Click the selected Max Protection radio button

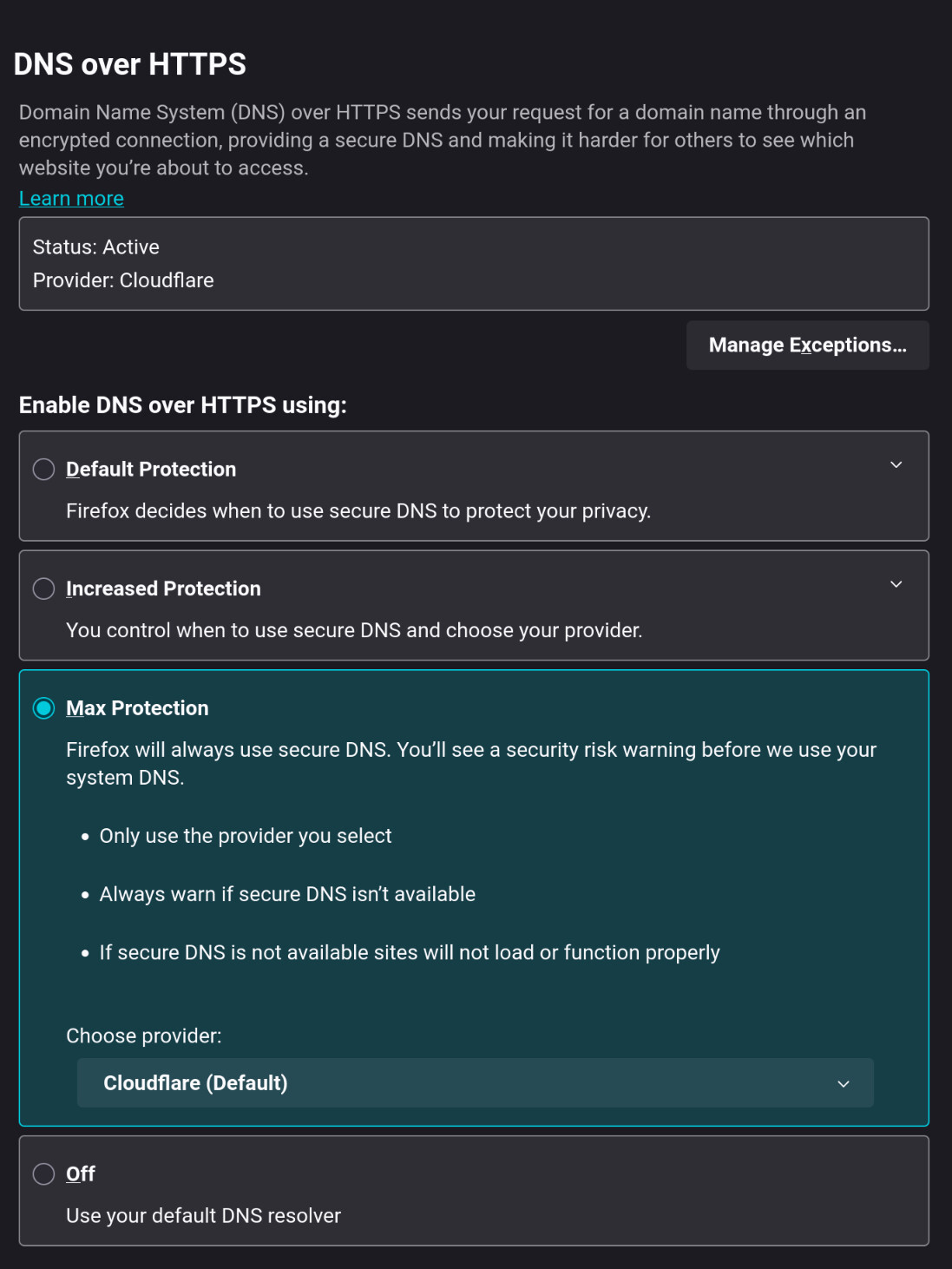pyautogui.click(x=43, y=708)
